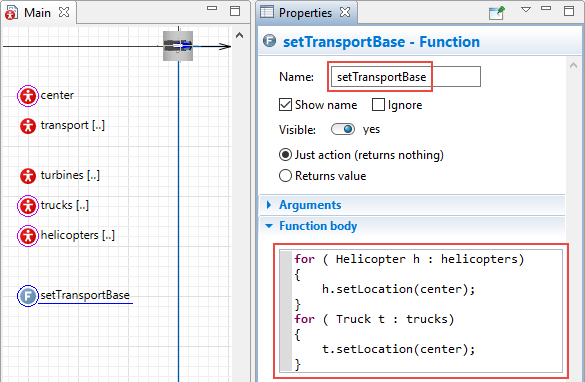Switch to the Main editor tab
585x382 pixels.
coord(37,13)
